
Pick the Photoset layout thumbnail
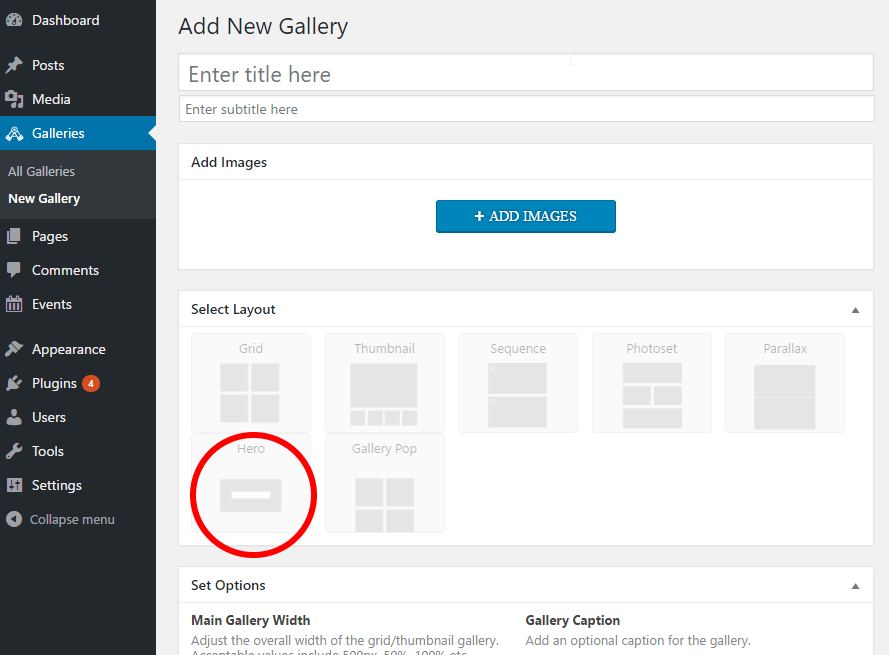[651, 383]
